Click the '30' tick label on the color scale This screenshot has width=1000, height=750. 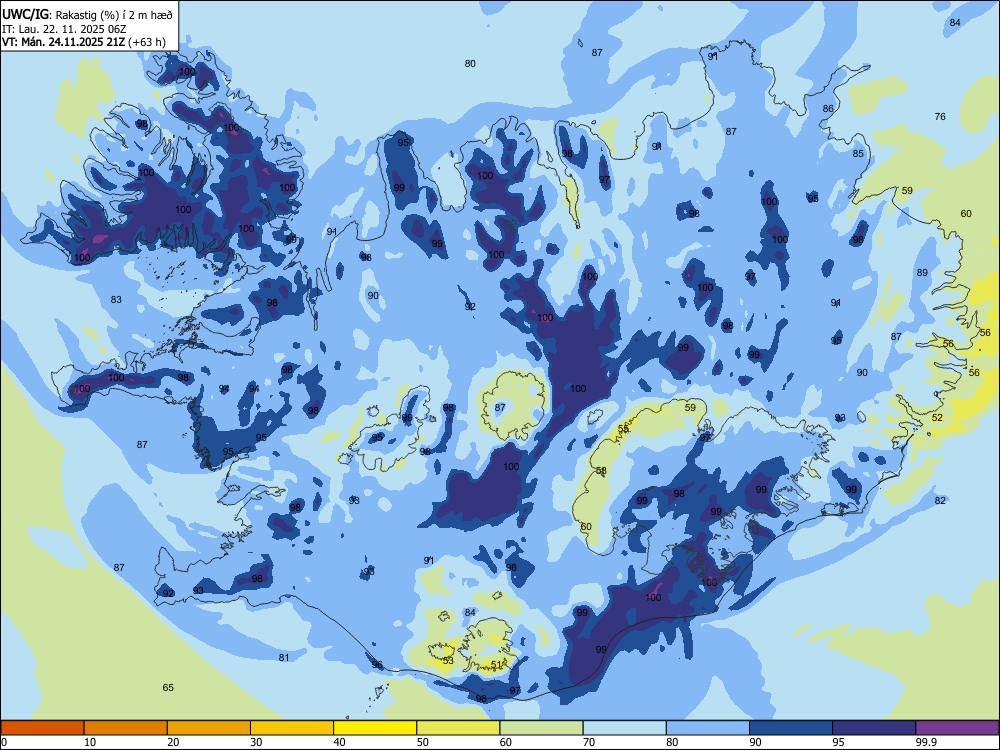[x=256, y=742]
